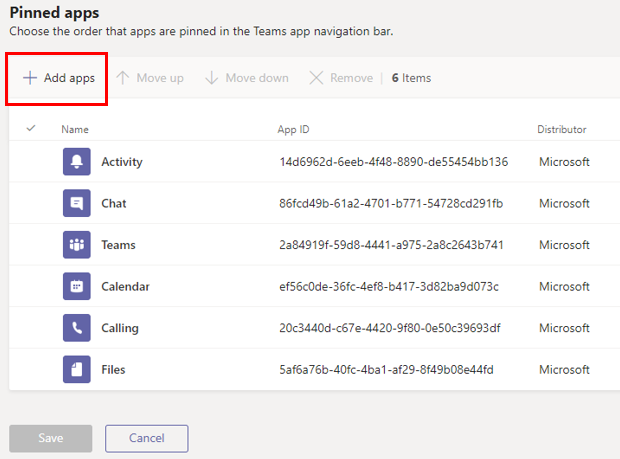The height and width of the screenshot is (459, 620).
Task: Select the Calendar app name
Action: click(125, 286)
